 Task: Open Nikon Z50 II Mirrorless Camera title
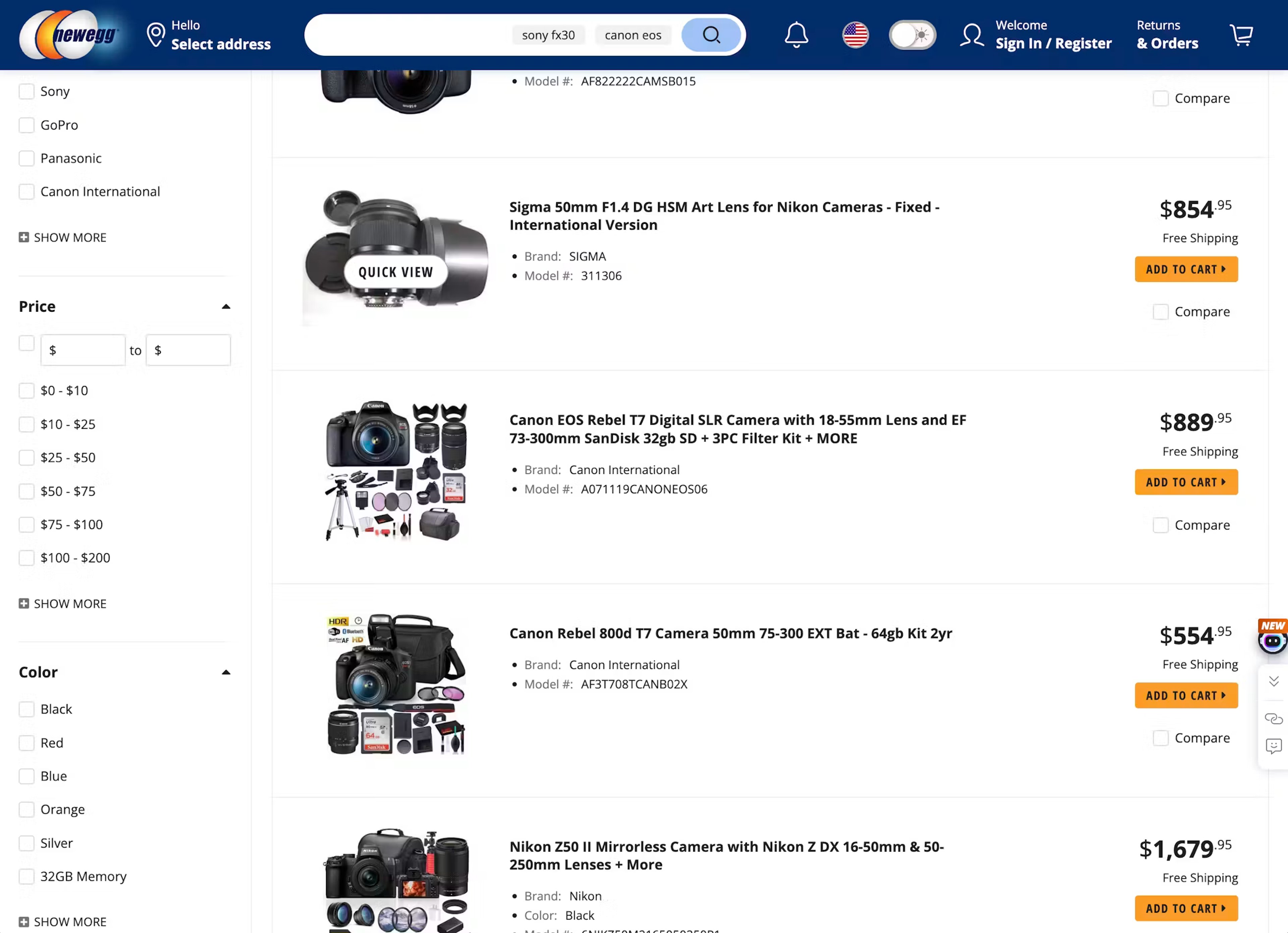click(x=727, y=856)
